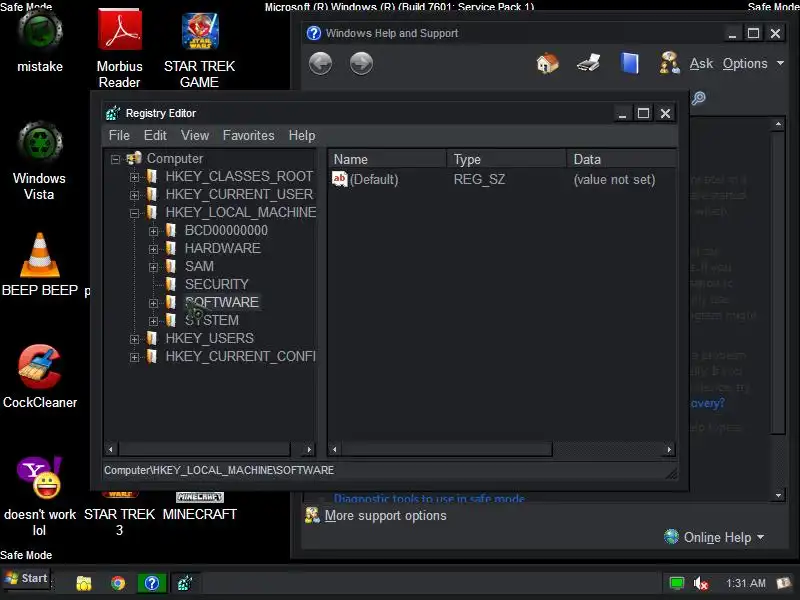The image size is (800, 600).
Task: Open the mistake desktop icon
Action: [x=40, y=42]
